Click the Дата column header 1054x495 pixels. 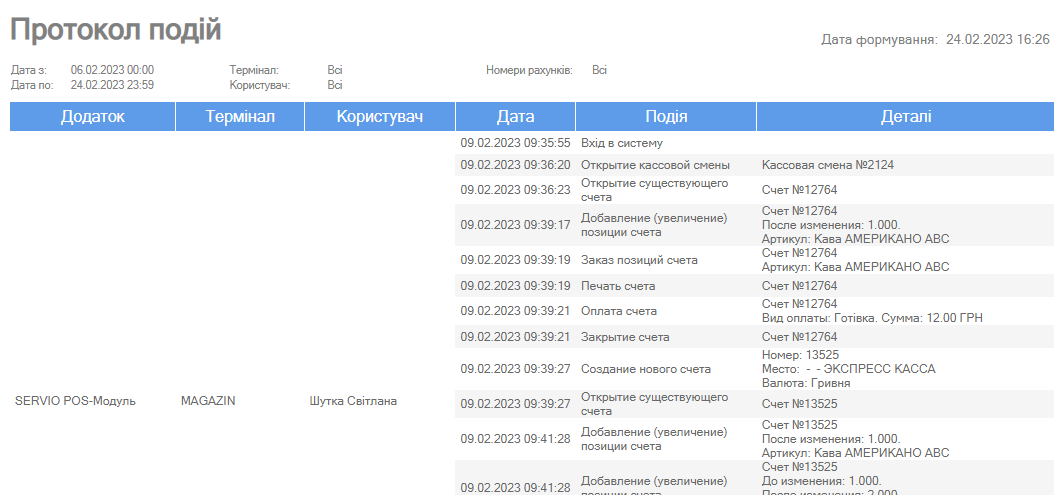pos(515,117)
